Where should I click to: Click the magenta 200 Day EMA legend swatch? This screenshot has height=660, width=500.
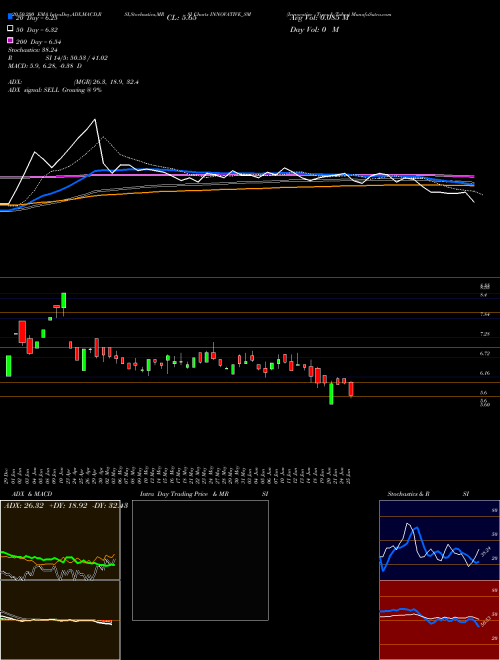click(11, 41)
